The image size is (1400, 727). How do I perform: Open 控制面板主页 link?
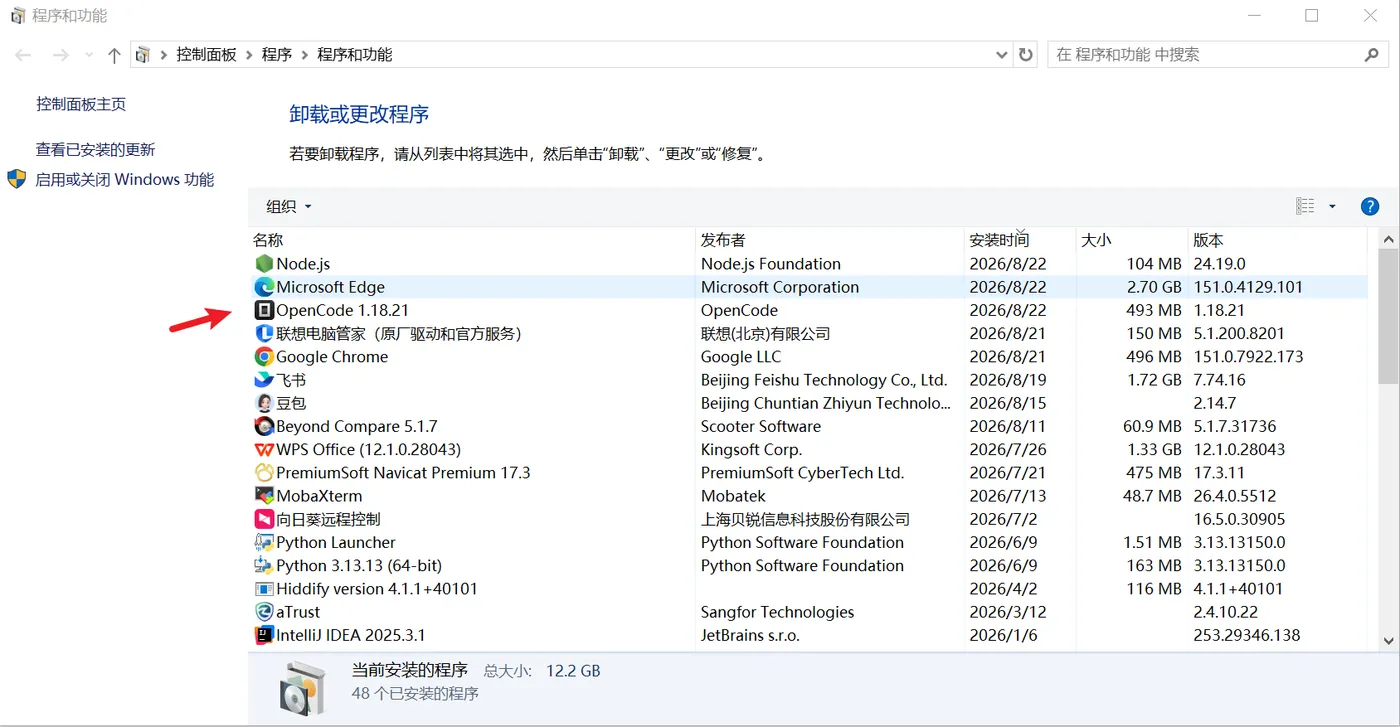81,104
